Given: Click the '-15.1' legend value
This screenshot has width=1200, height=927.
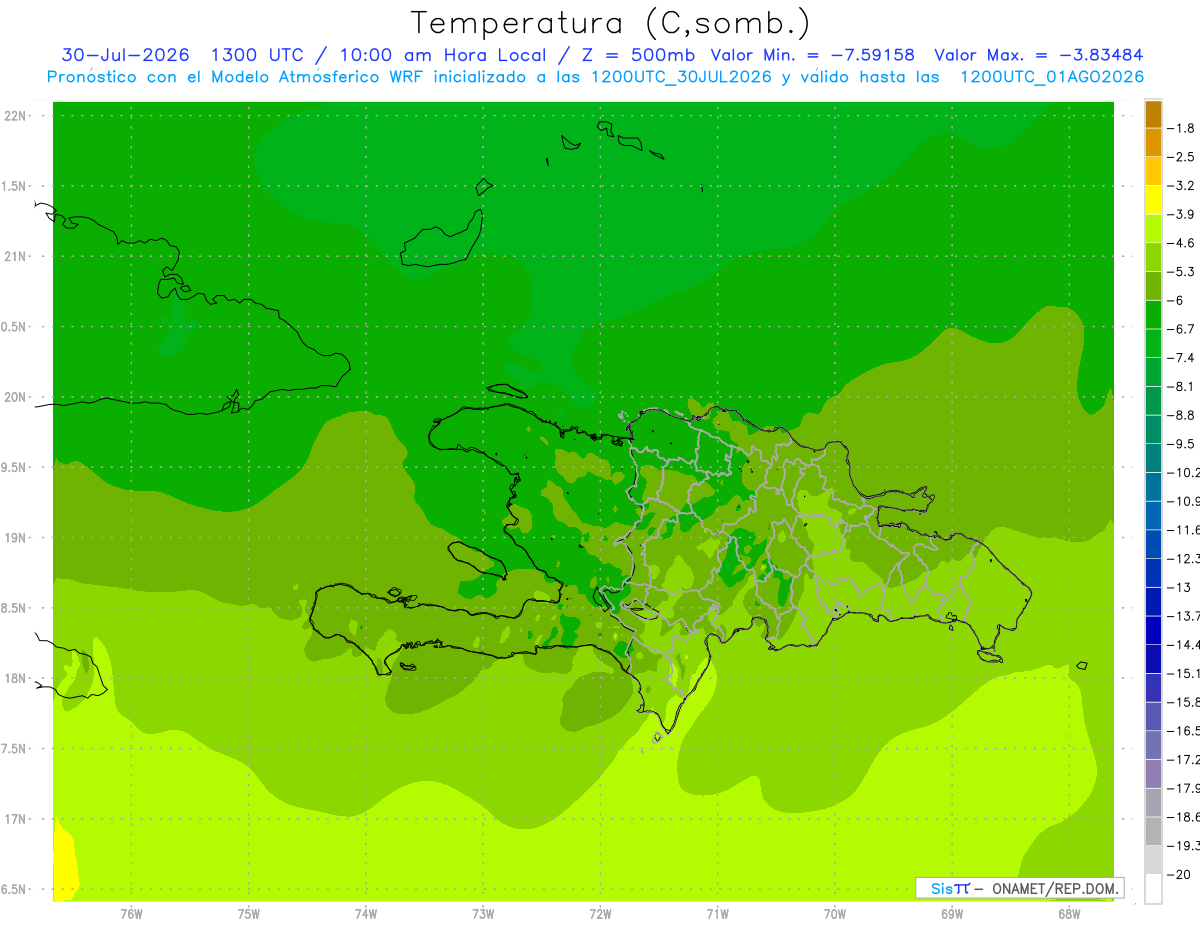Looking at the screenshot, I should coord(1182,673).
